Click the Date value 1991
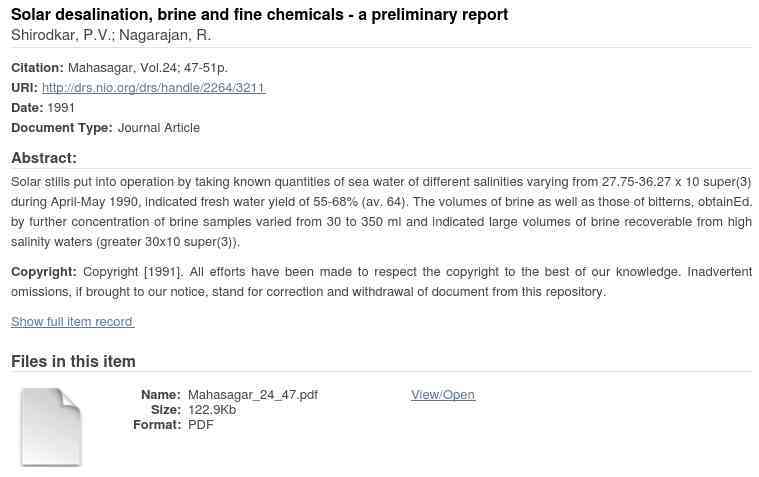Viewport: 759px width, 477px height. point(61,108)
